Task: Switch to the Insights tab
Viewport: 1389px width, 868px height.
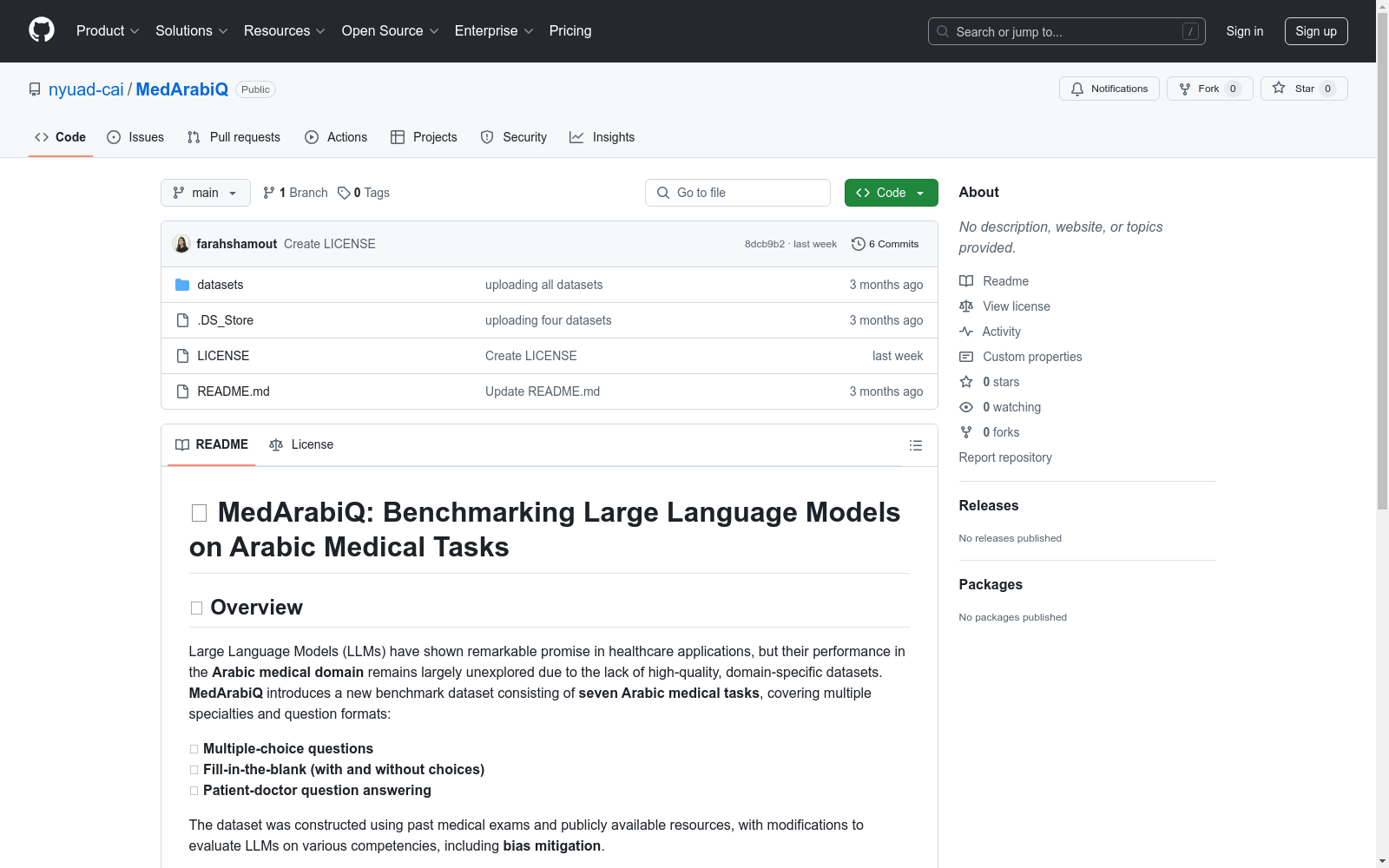Action: point(602,137)
